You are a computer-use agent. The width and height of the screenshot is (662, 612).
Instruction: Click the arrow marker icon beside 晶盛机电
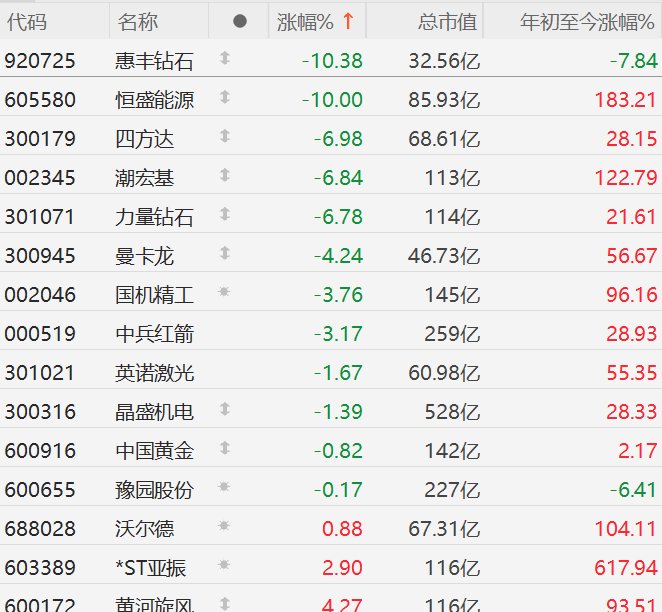click(225, 411)
